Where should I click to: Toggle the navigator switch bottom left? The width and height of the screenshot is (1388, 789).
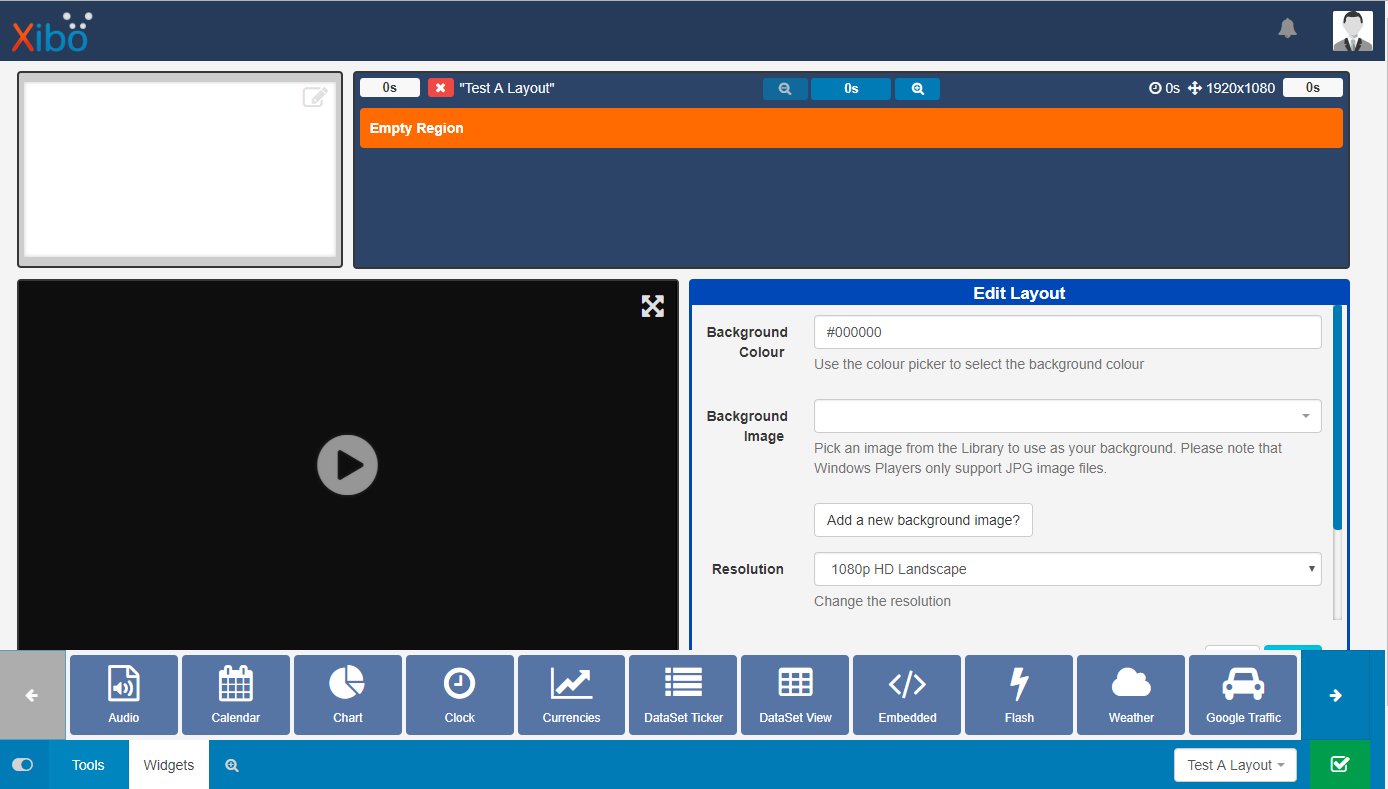click(22, 763)
